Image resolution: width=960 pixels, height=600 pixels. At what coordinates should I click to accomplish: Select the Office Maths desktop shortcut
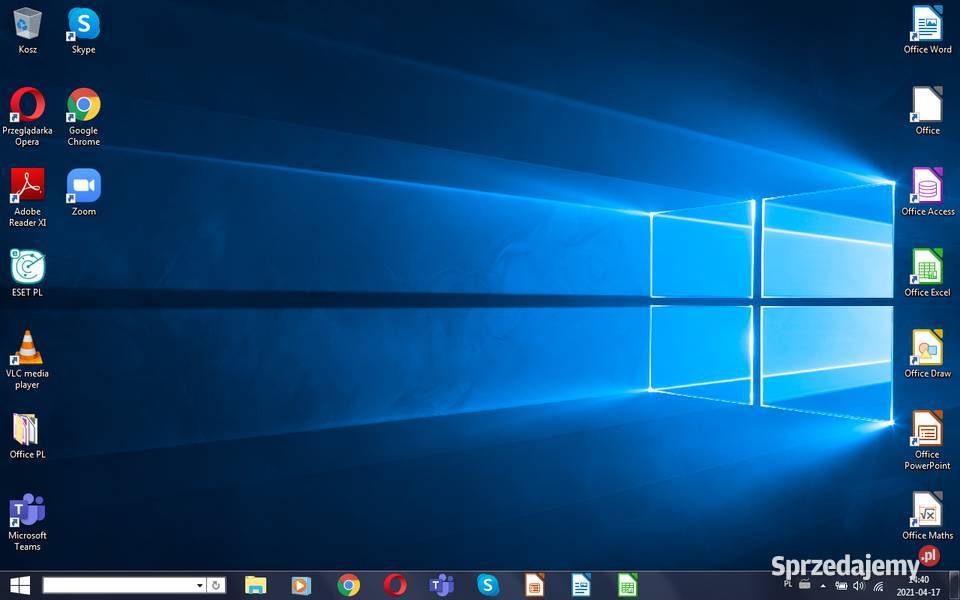[x=927, y=516]
